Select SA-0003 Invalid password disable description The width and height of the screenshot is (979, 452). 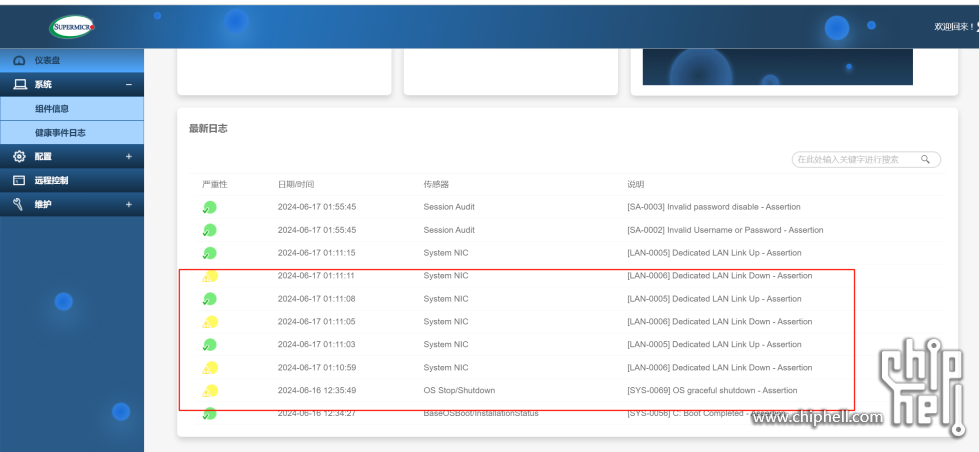tap(714, 207)
